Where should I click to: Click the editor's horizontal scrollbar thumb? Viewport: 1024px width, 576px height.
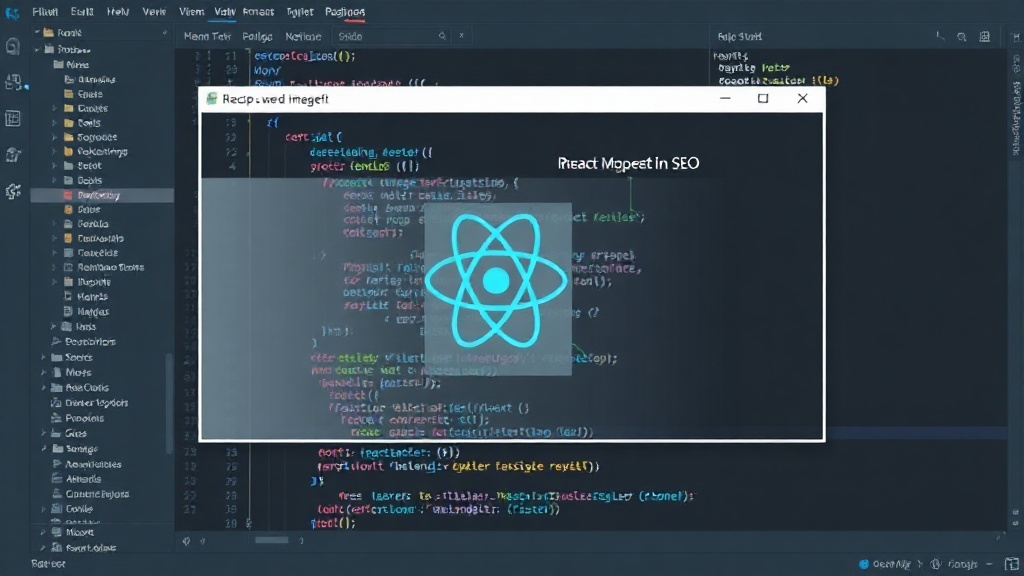(x=272, y=541)
